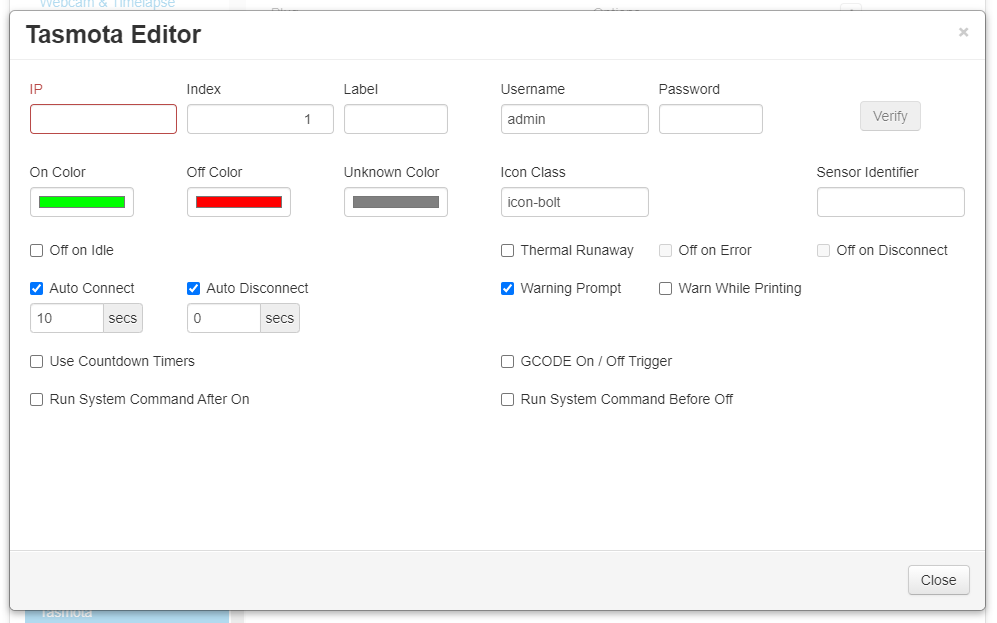Check Run System Command After On
997x623 pixels.
pyautogui.click(x=36, y=400)
